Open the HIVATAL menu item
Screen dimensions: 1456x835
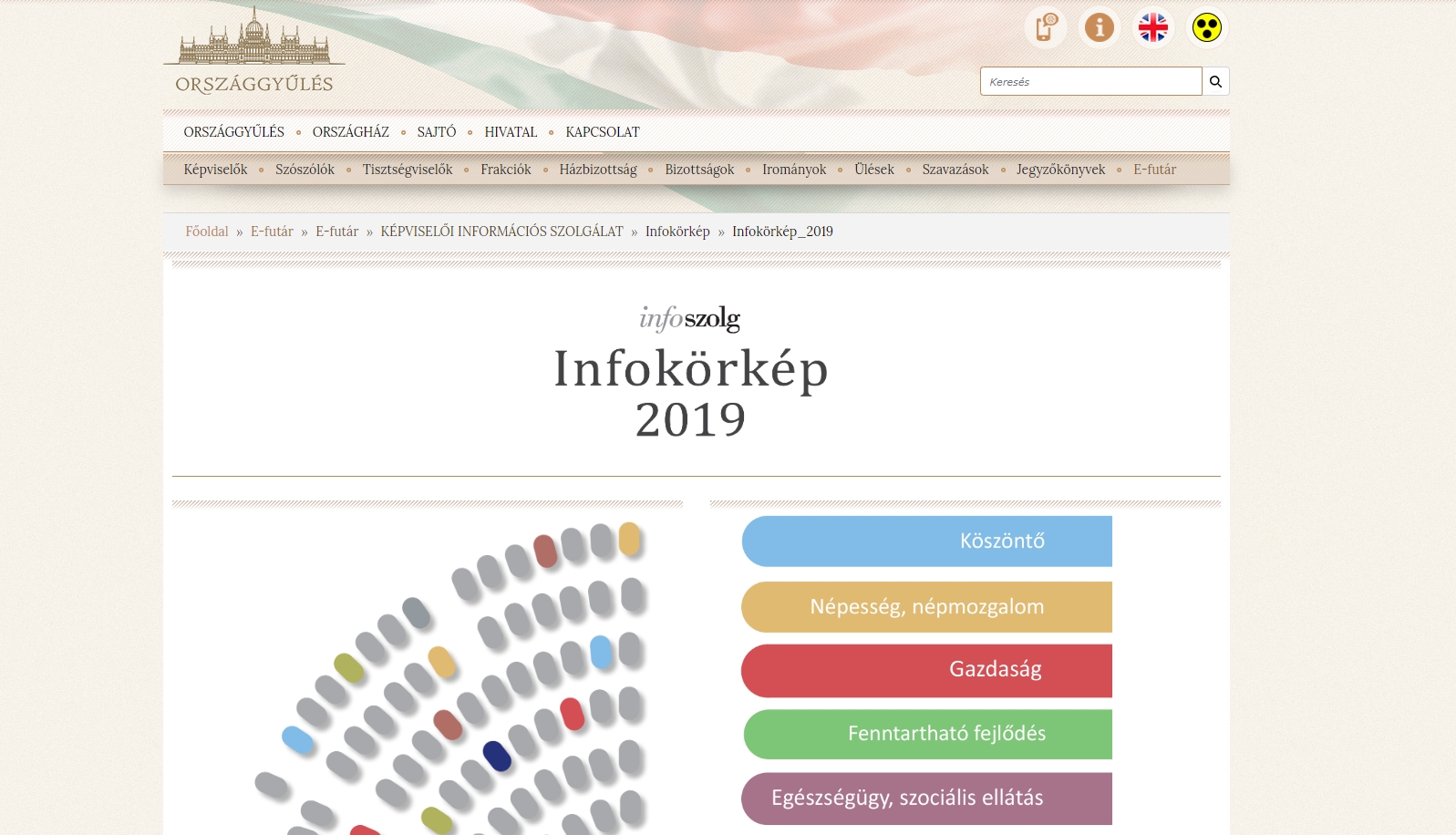tap(511, 132)
